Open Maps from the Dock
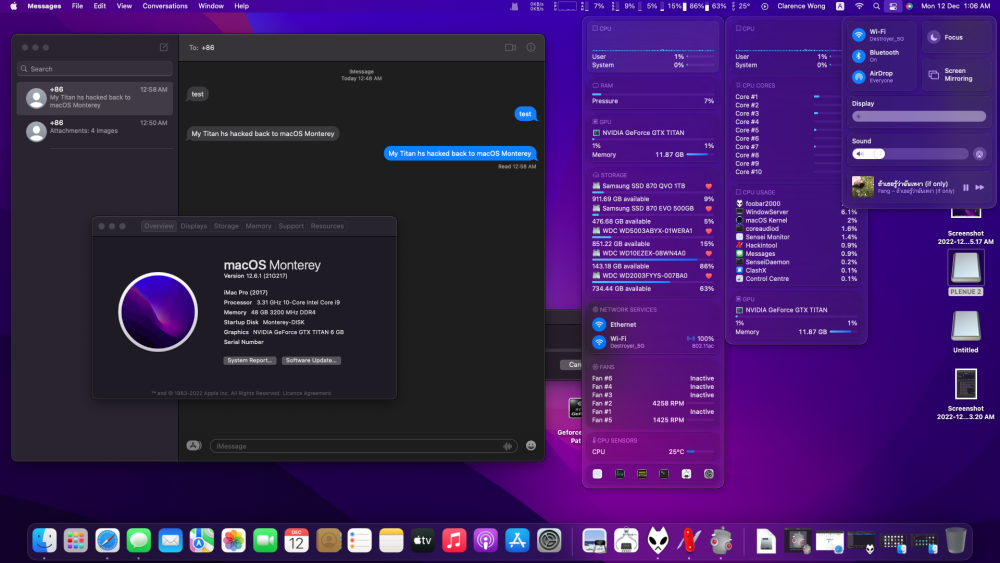The width and height of the screenshot is (1000, 563). coord(202,541)
